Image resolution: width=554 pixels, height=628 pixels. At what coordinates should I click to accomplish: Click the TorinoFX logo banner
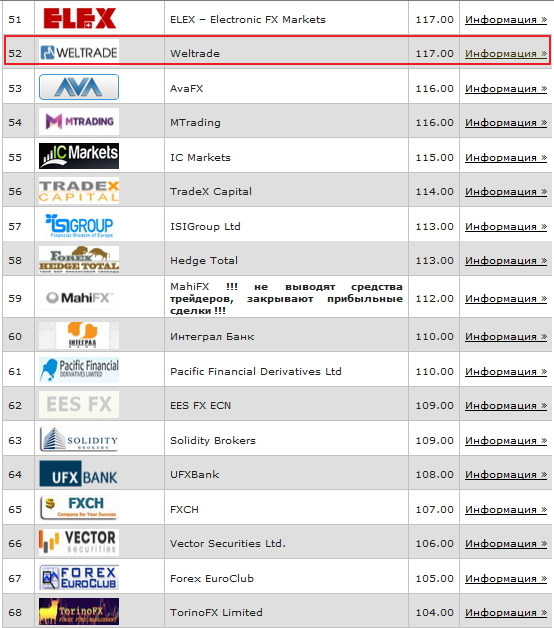coord(79,611)
